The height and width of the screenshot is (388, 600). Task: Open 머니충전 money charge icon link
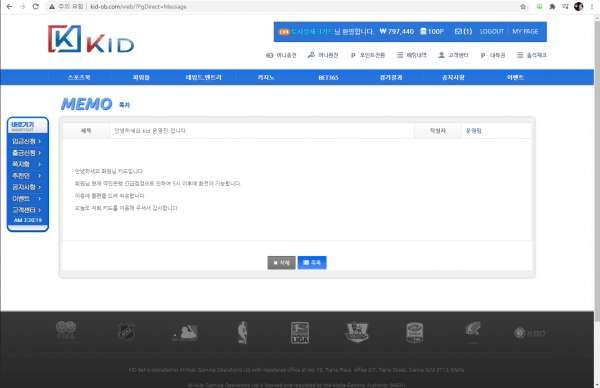tap(281, 55)
